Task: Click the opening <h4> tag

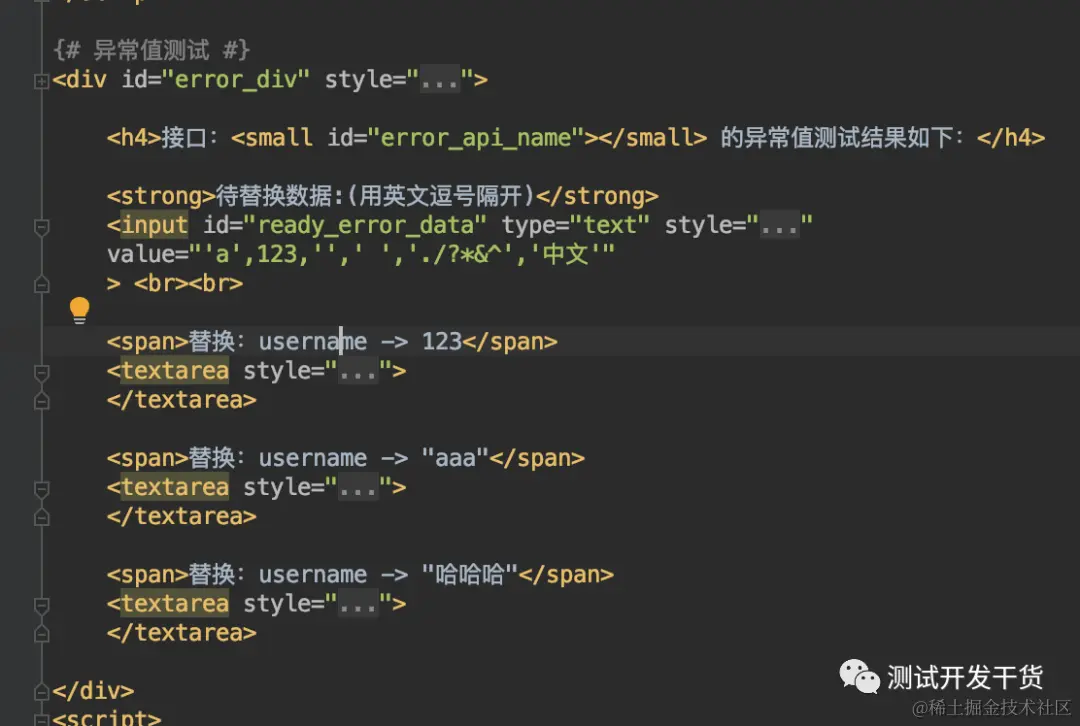Action: 134,138
